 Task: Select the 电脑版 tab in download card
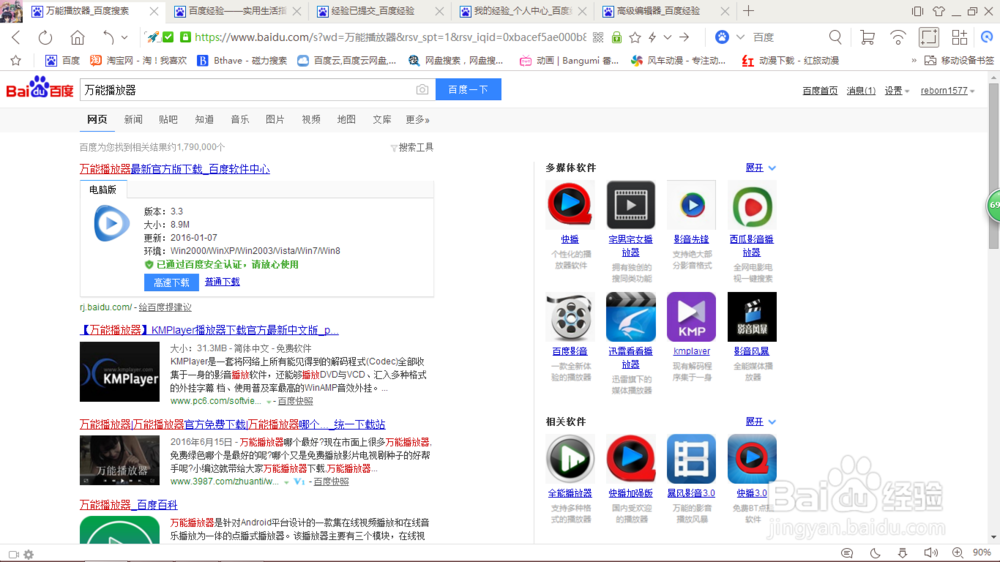[103, 189]
